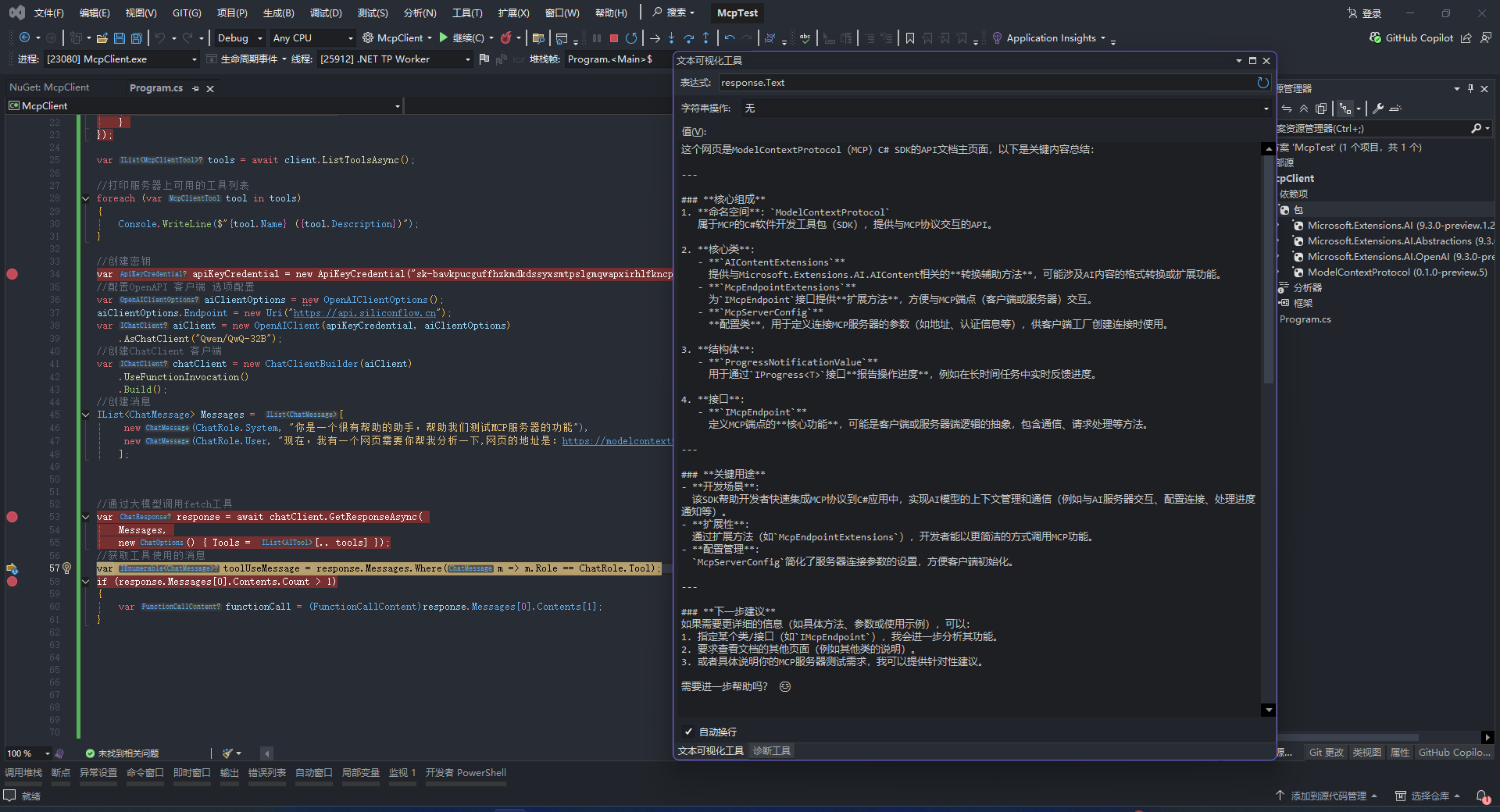Click the Application Insights lightbulb icon
The height and width of the screenshot is (812, 1500).
click(x=997, y=37)
